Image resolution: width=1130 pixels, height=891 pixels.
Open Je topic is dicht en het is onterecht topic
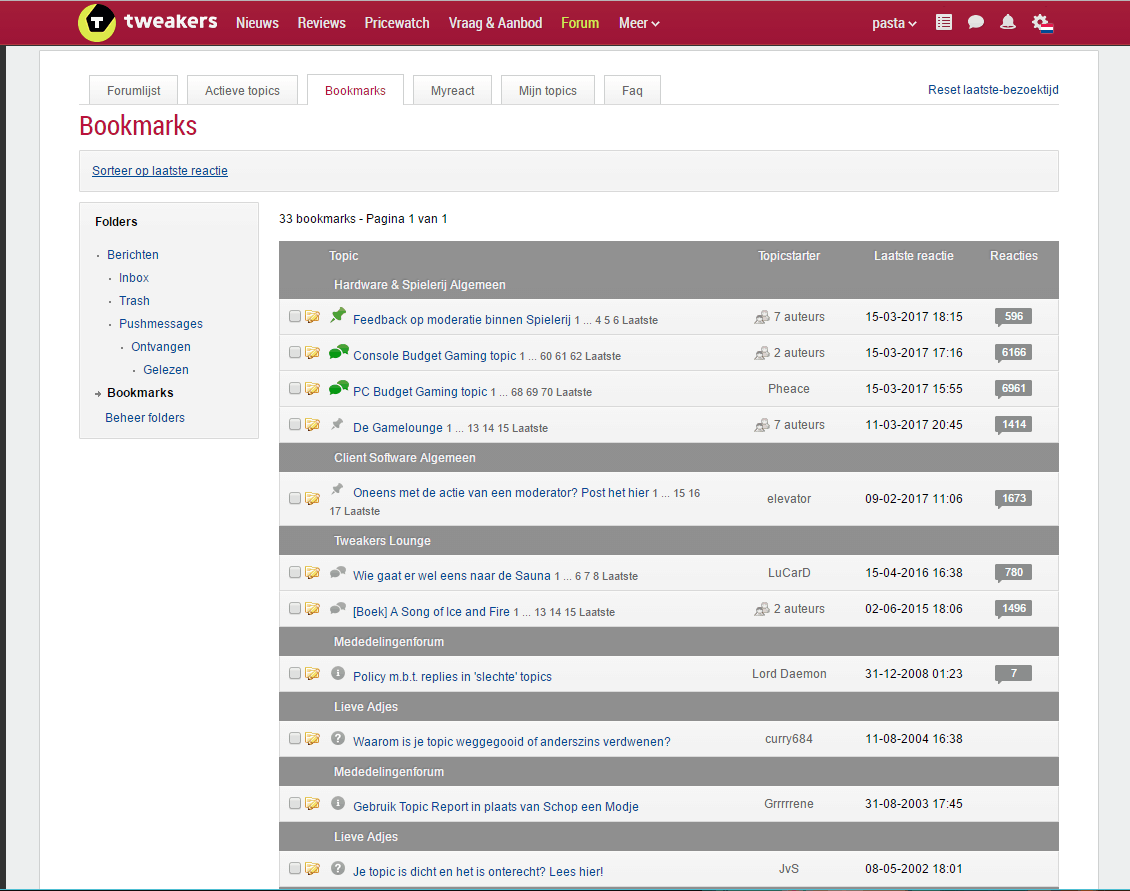[478, 872]
